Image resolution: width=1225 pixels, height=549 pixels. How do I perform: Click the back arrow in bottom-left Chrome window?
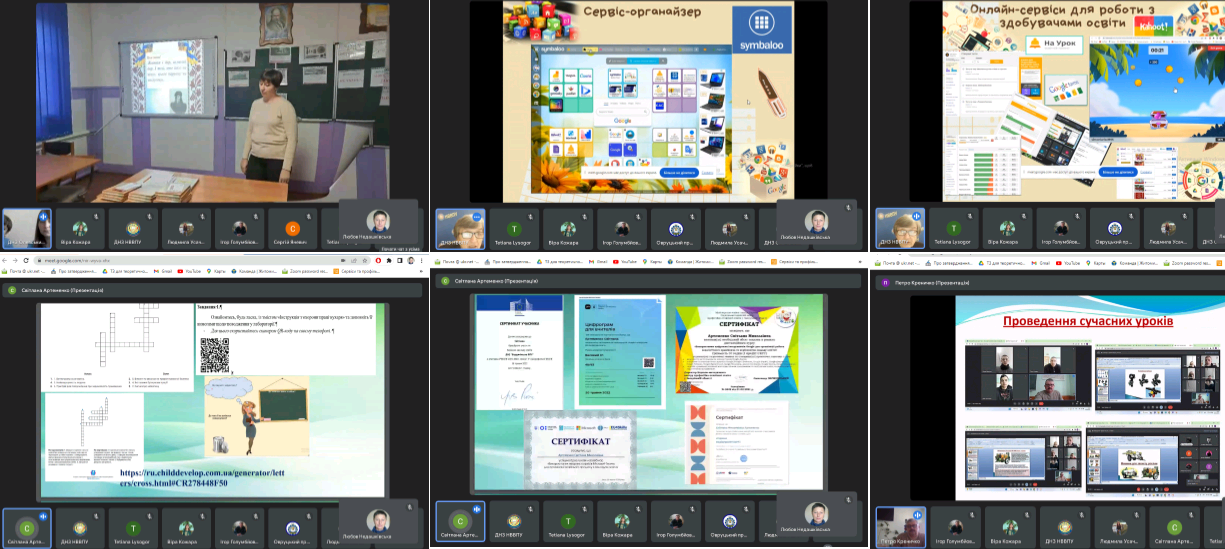click(x=5, y=260)
